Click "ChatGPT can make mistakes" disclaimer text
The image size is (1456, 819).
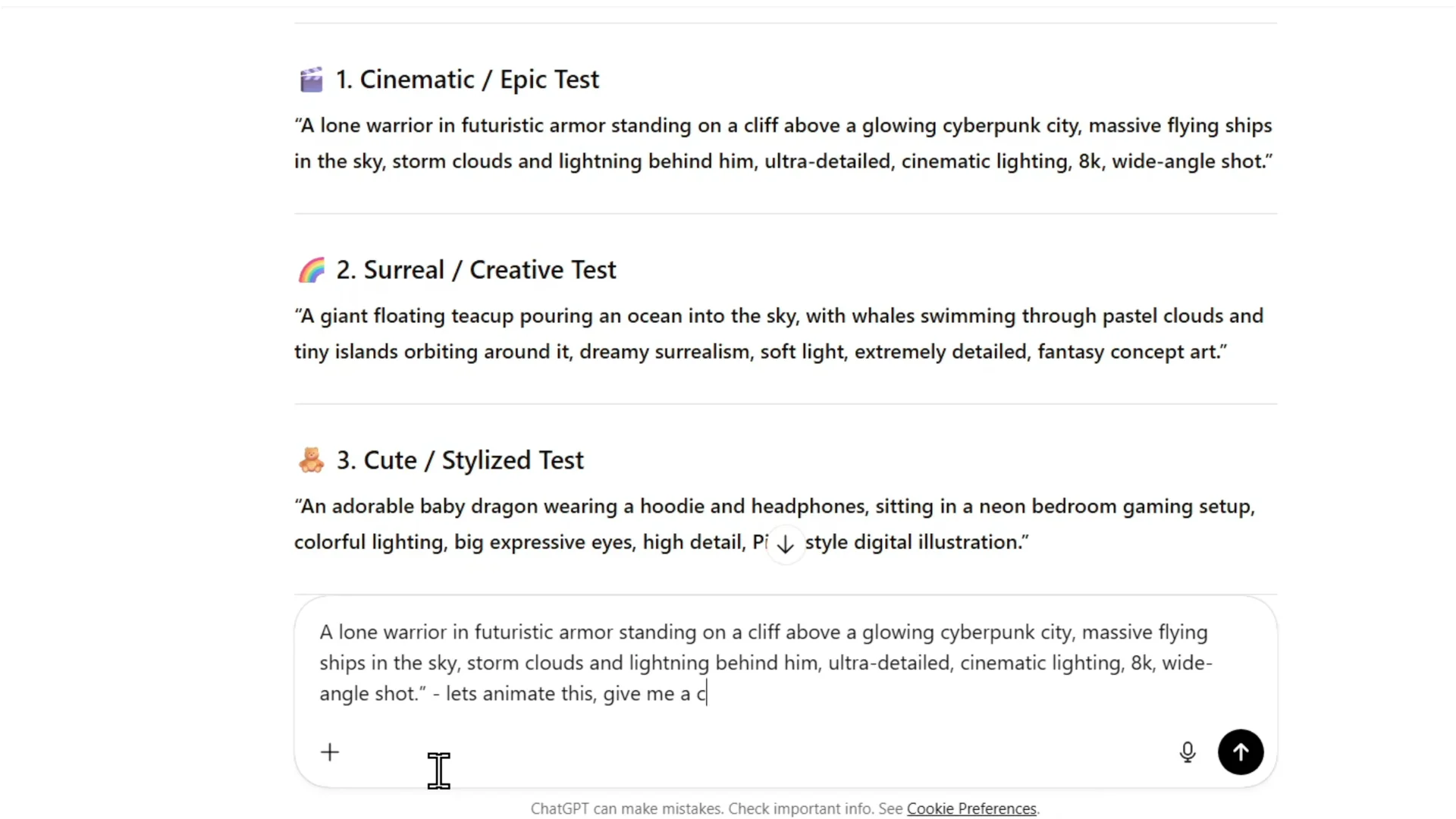click(x=626, y=809)
